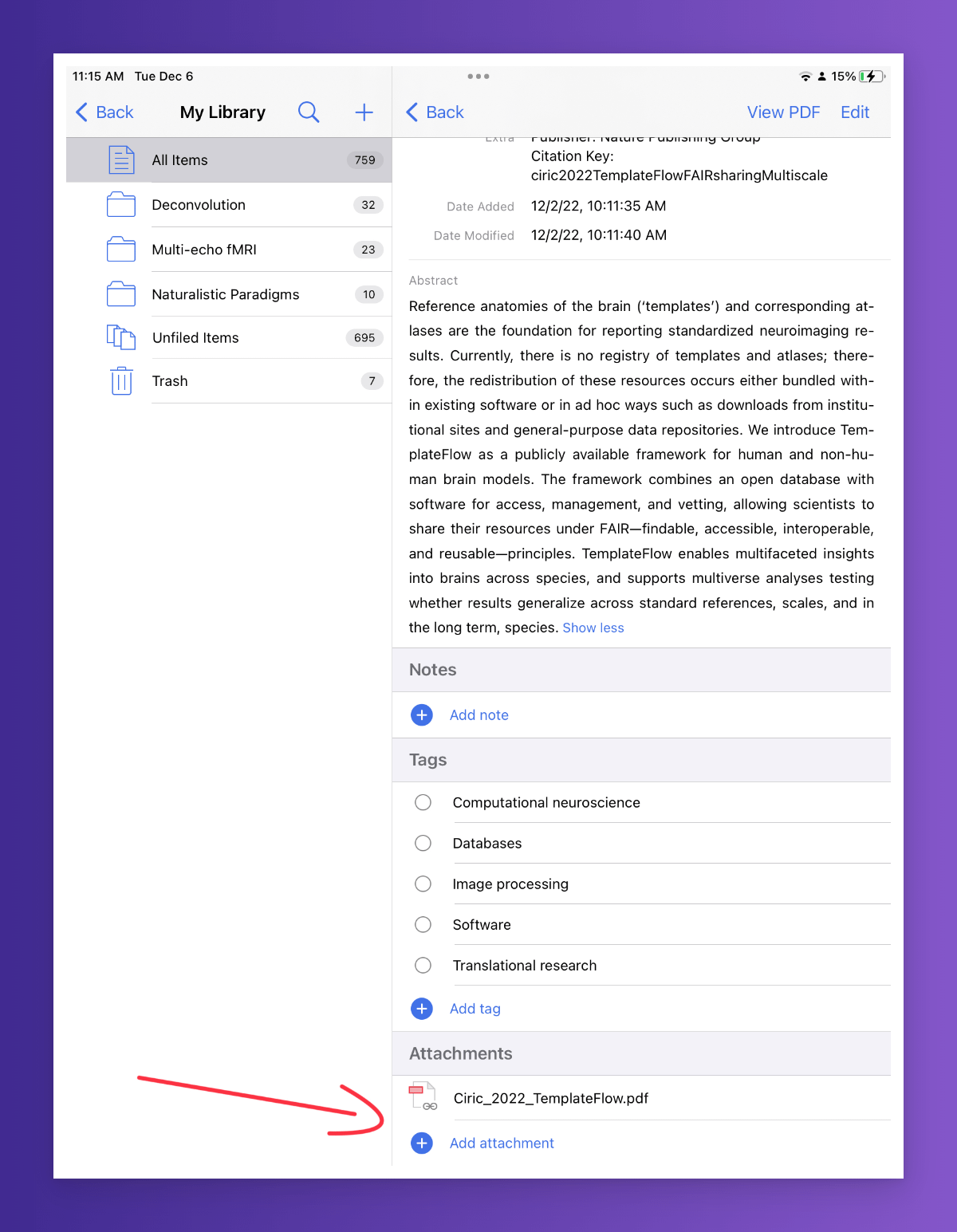957x1232 pixels.
Task: Go back from item details pane
Action: pos(435,112)
